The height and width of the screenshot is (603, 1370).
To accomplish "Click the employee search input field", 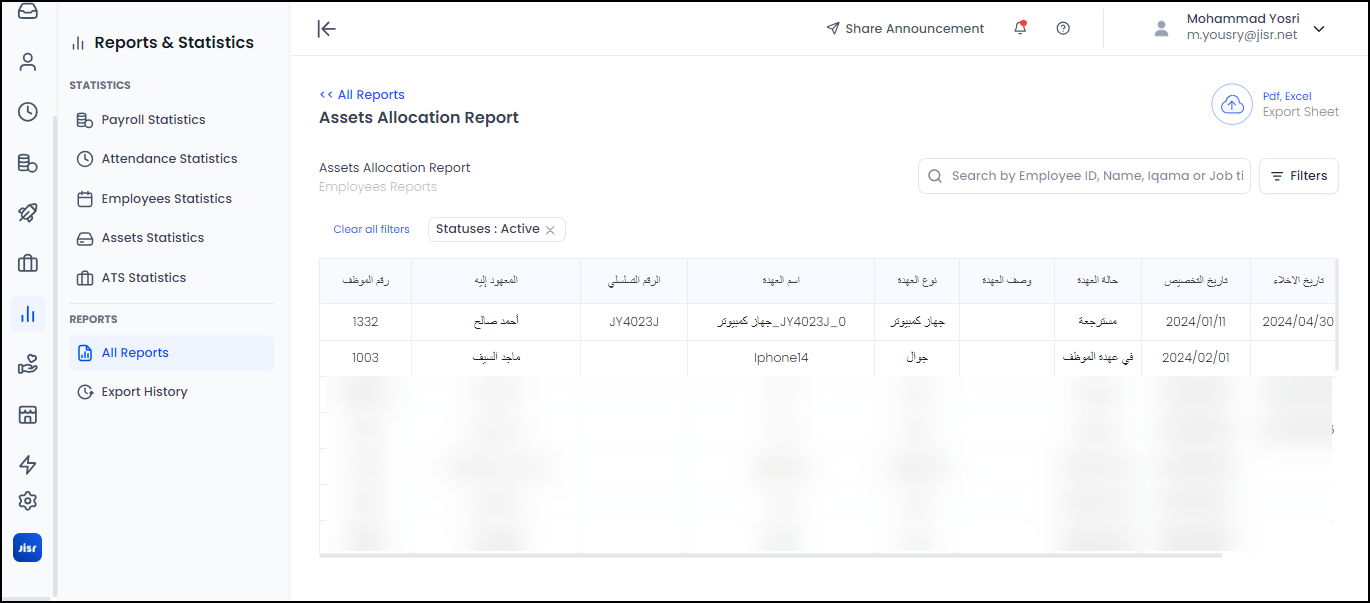I will coord(1084,175).
